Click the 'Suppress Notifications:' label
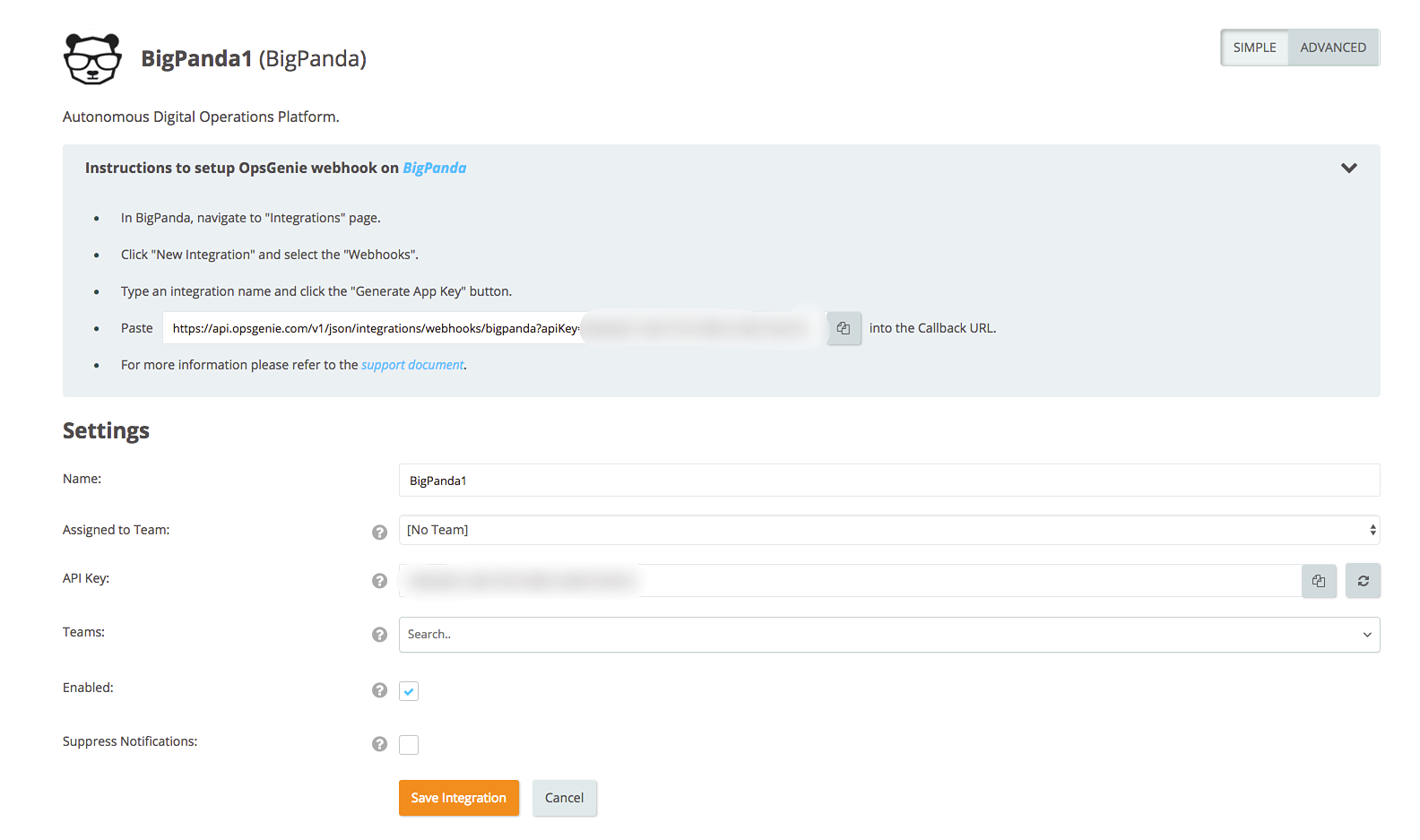The width and height of the screenshot is (1420, 840). coord(130,741)
